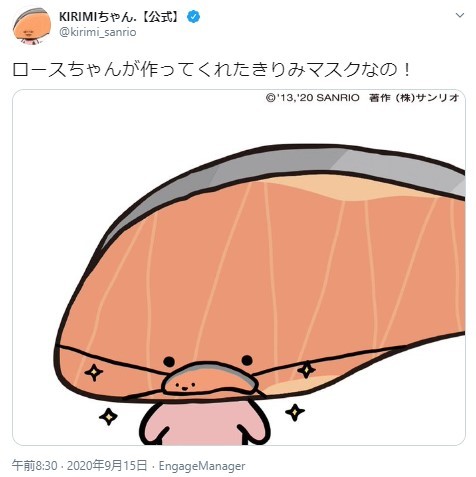
Task: Click the tiny smiling face on mask
Action: click(x=186, y=387)
